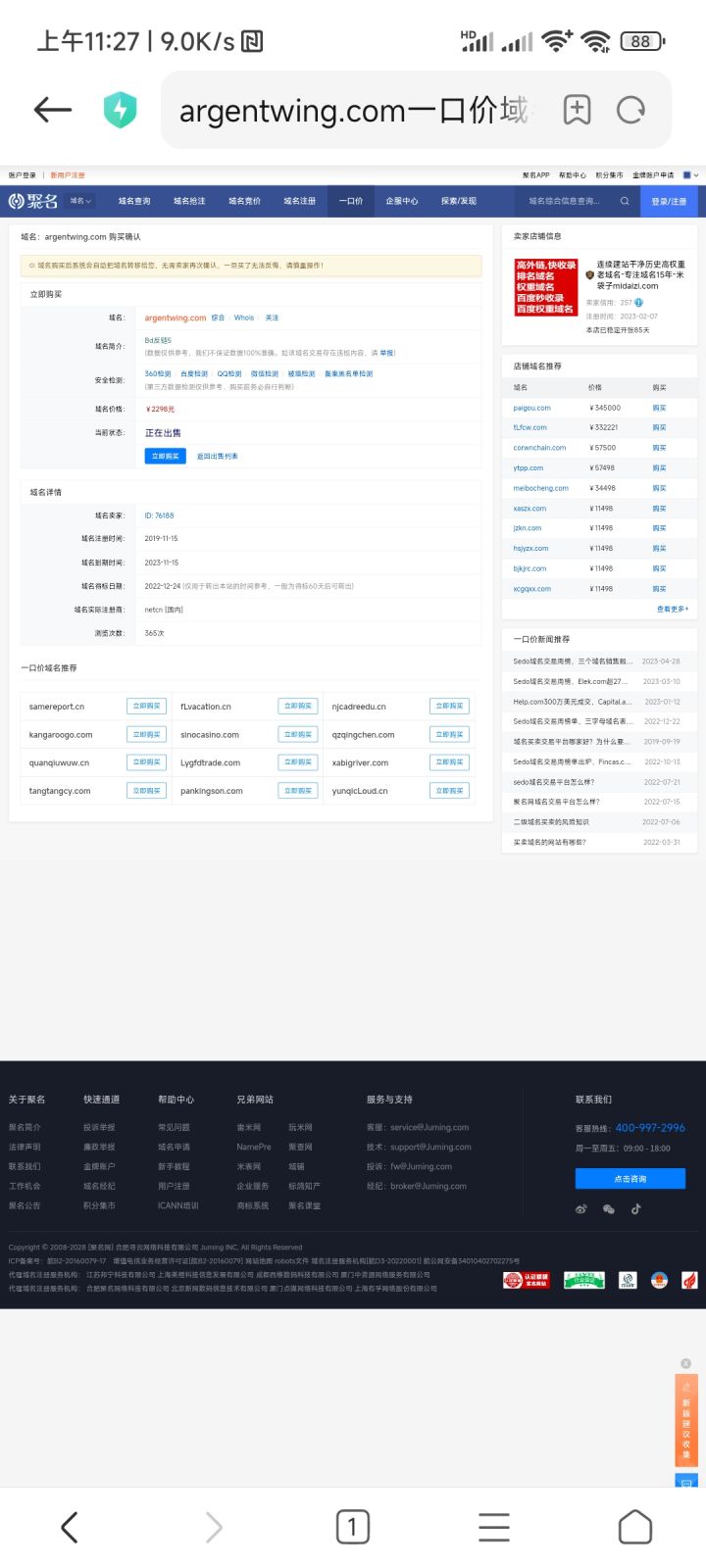
Task: Click the blue 立即购买 button under 正在出售
Action: (165, 456)
